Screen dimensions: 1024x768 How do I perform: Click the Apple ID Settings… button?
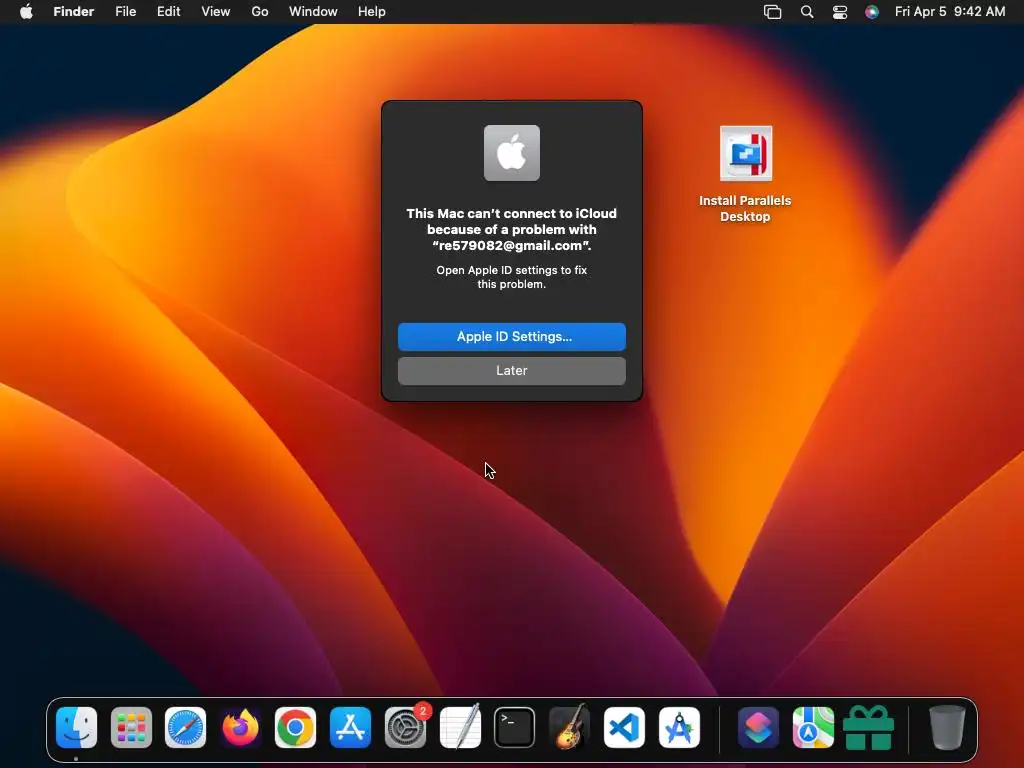[512, 337]
